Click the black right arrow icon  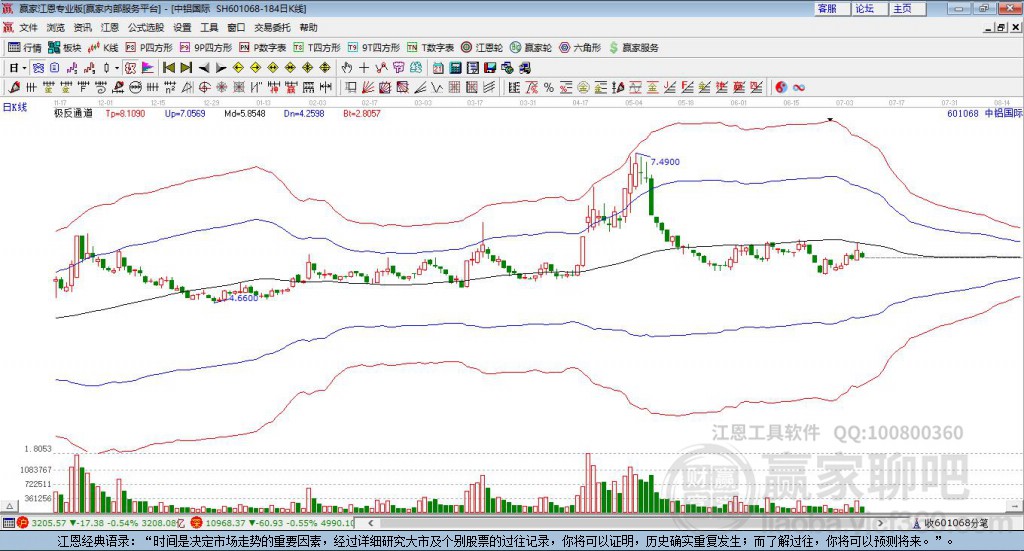221,68
